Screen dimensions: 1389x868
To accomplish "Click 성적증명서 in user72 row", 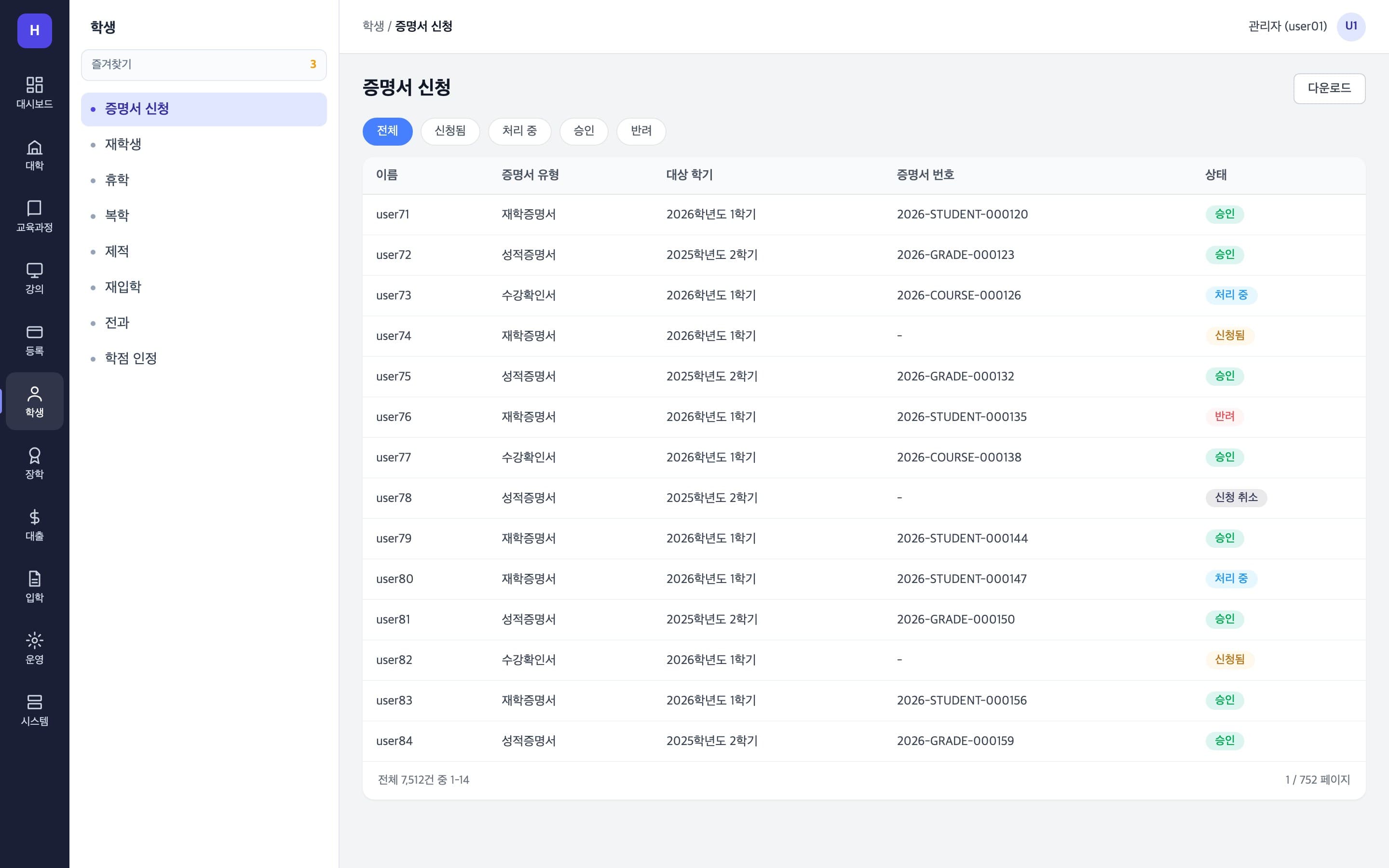I will [x=528, y=255].
